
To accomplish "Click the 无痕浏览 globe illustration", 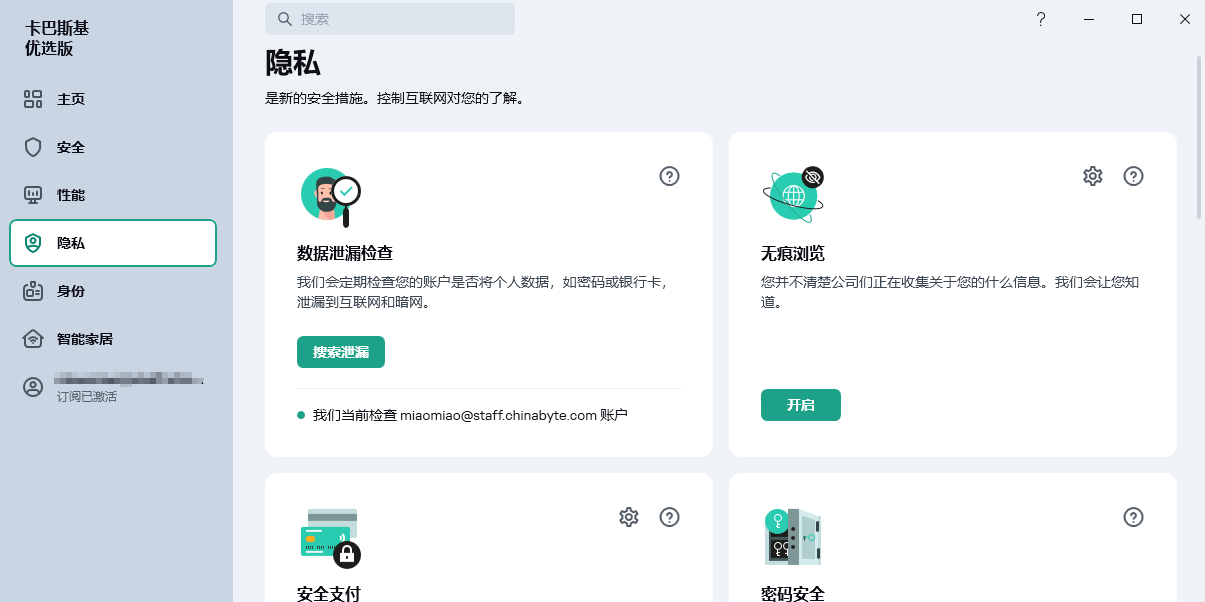I will coord(794,195).
